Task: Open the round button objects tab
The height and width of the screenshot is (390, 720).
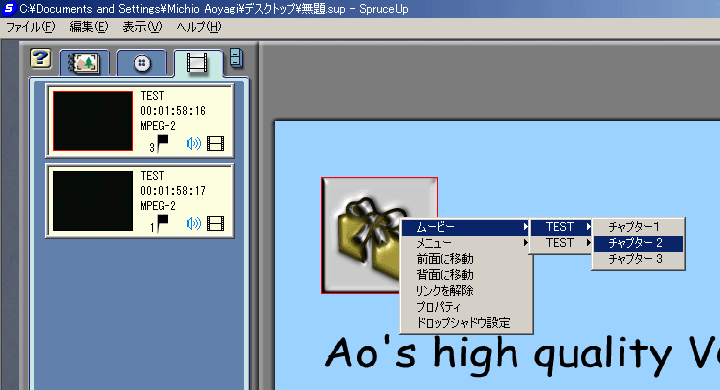Action: point(141,63)
